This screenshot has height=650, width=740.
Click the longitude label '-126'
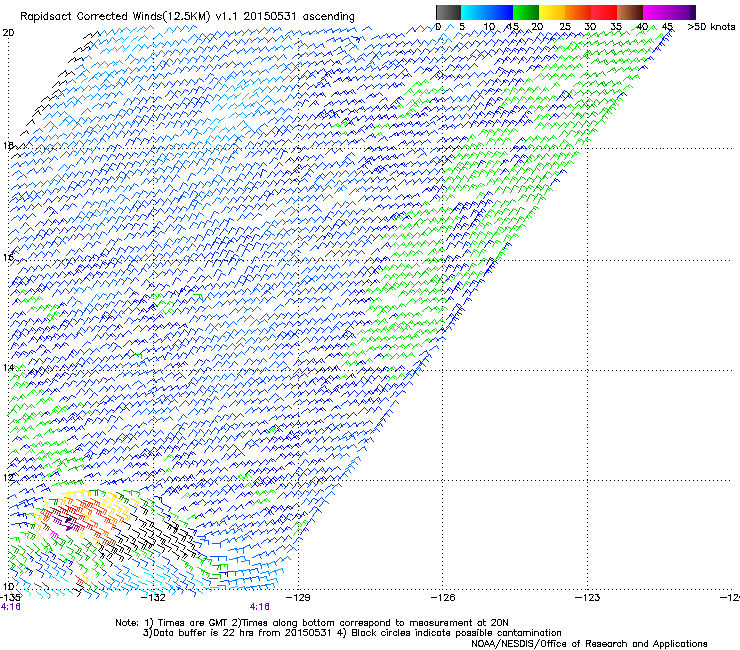pyautogui.click(x=443, y=598)
